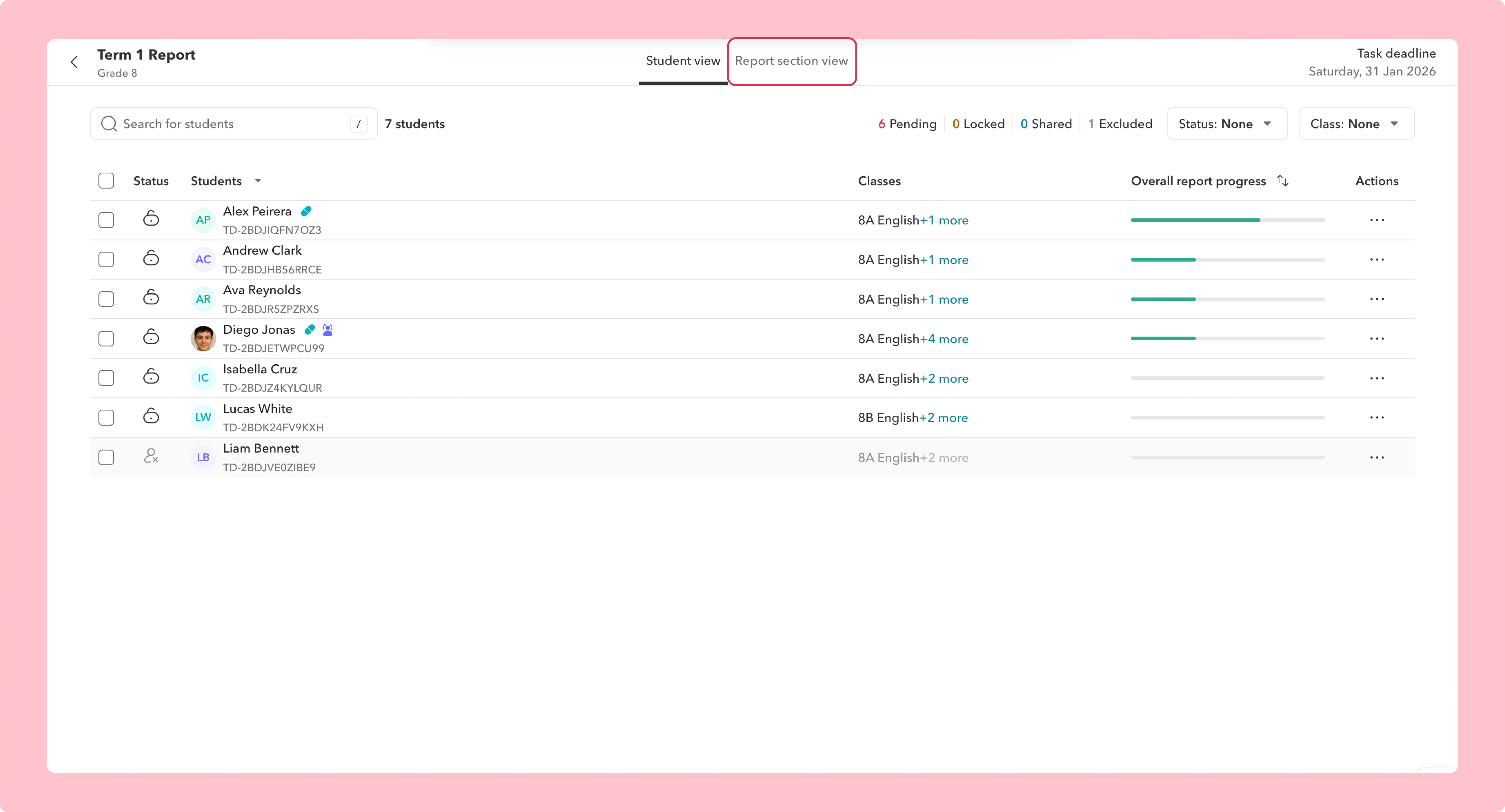Open Lucas White's student name

pos(258,409)
